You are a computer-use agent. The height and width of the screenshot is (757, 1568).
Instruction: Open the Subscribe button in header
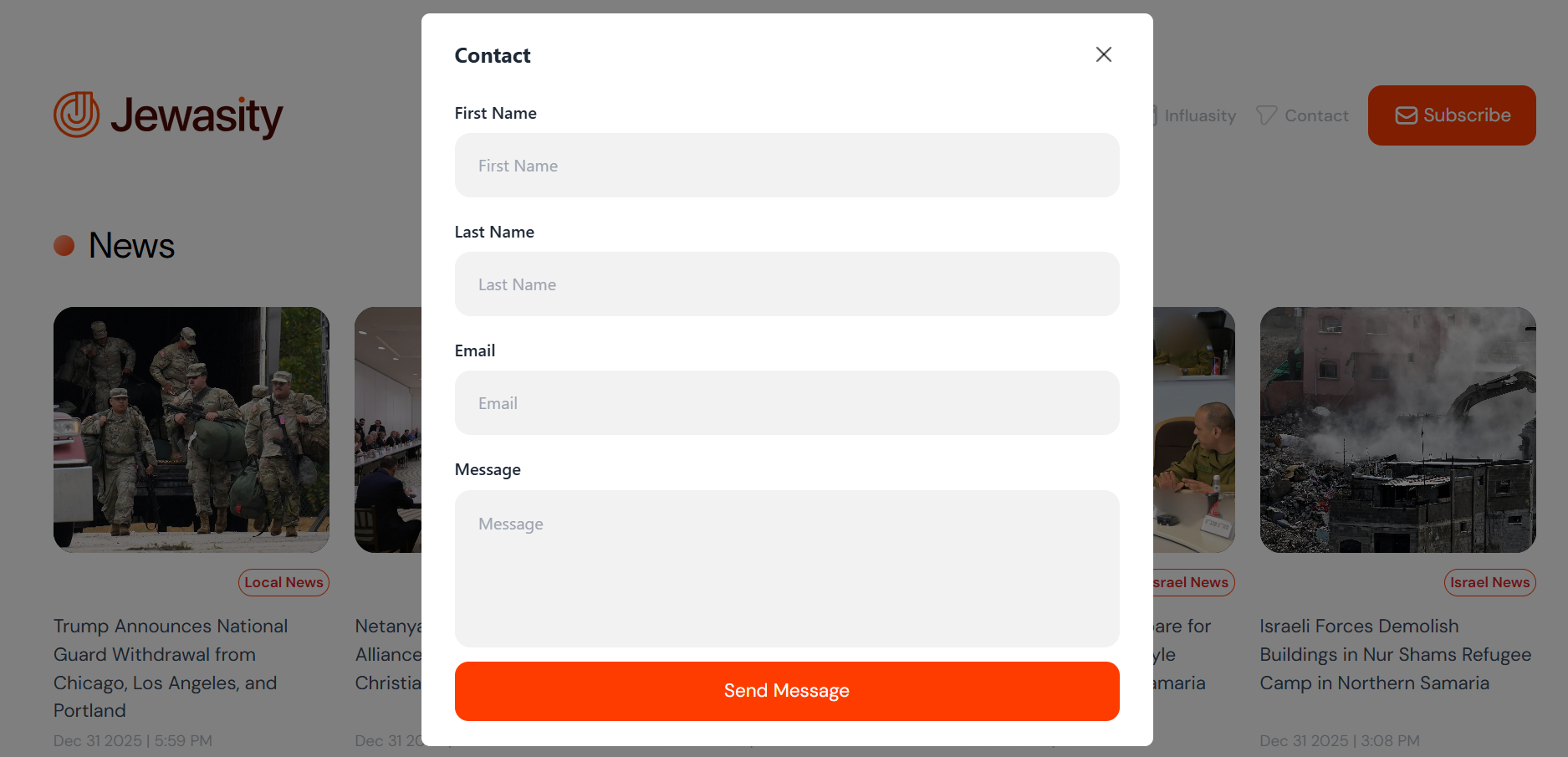pos(1452,115)
